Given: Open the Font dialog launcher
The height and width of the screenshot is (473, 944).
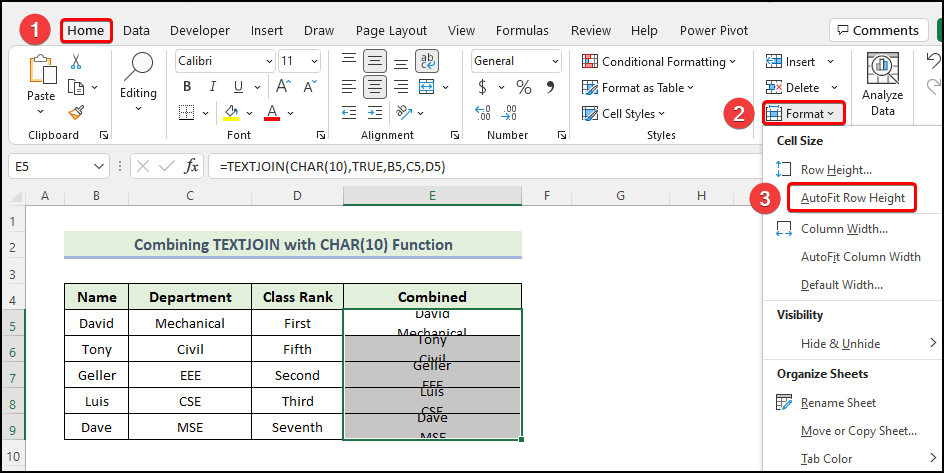Looking at the screenshot, I should pyautogui.click(x=320, y=135).
